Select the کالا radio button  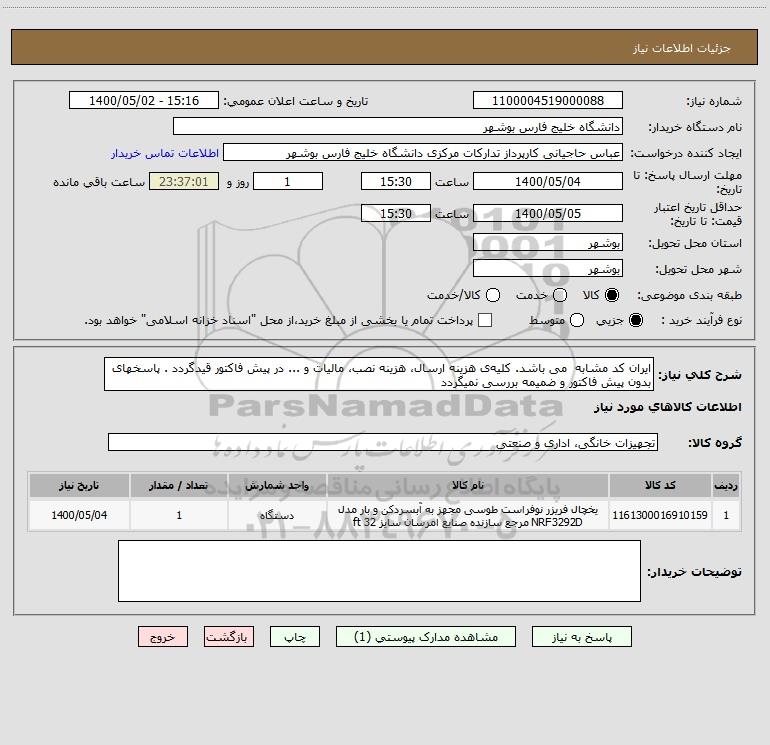coord(612,295)
